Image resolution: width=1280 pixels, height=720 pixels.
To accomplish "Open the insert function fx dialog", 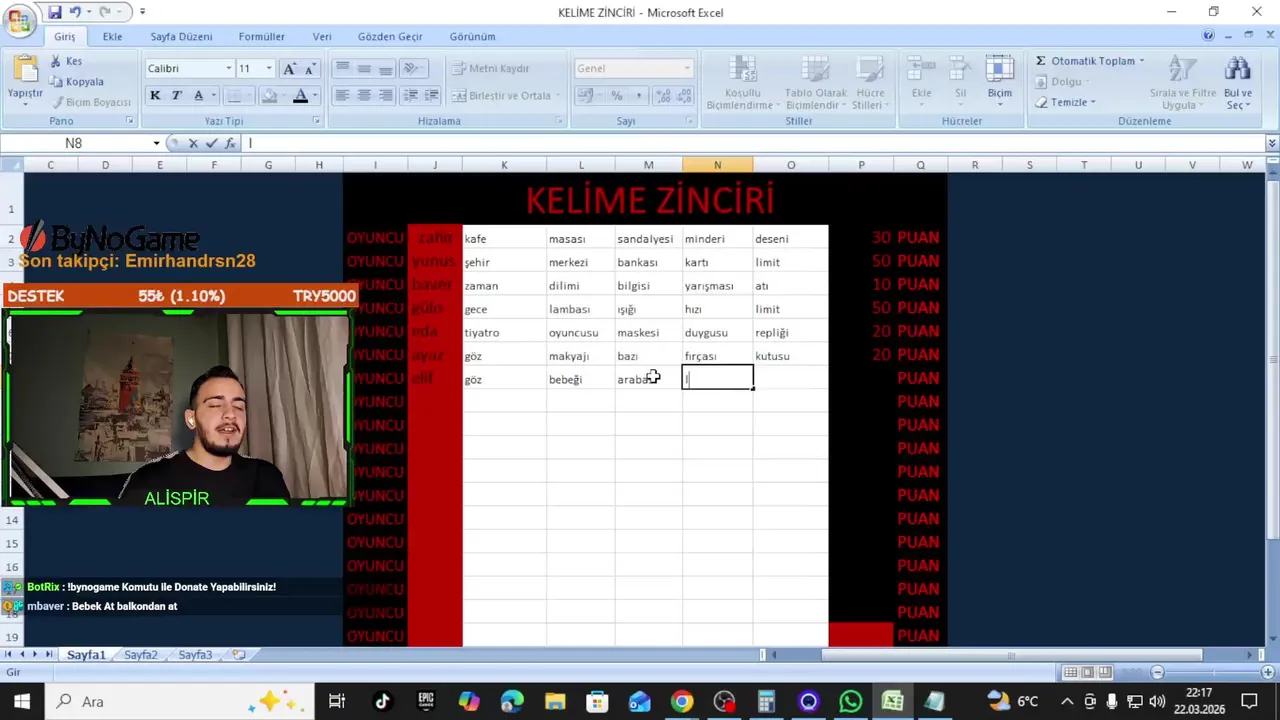I will click(230, 143).
